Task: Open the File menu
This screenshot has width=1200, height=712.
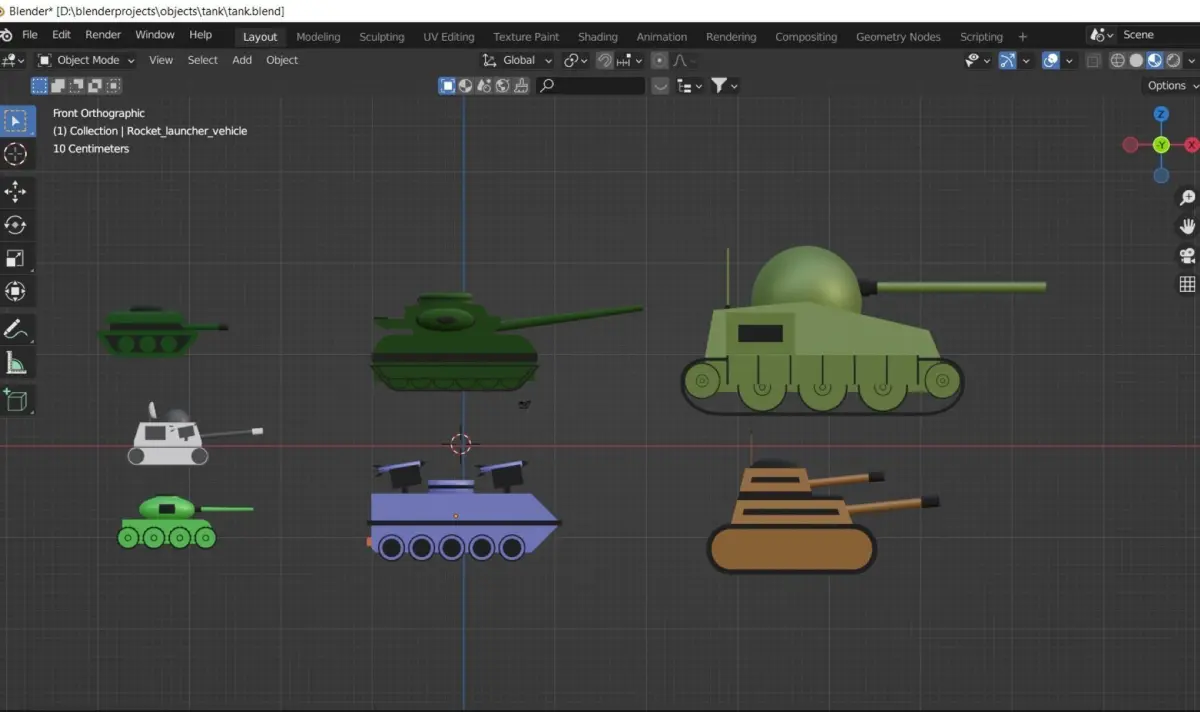Action: pos(30,35)
